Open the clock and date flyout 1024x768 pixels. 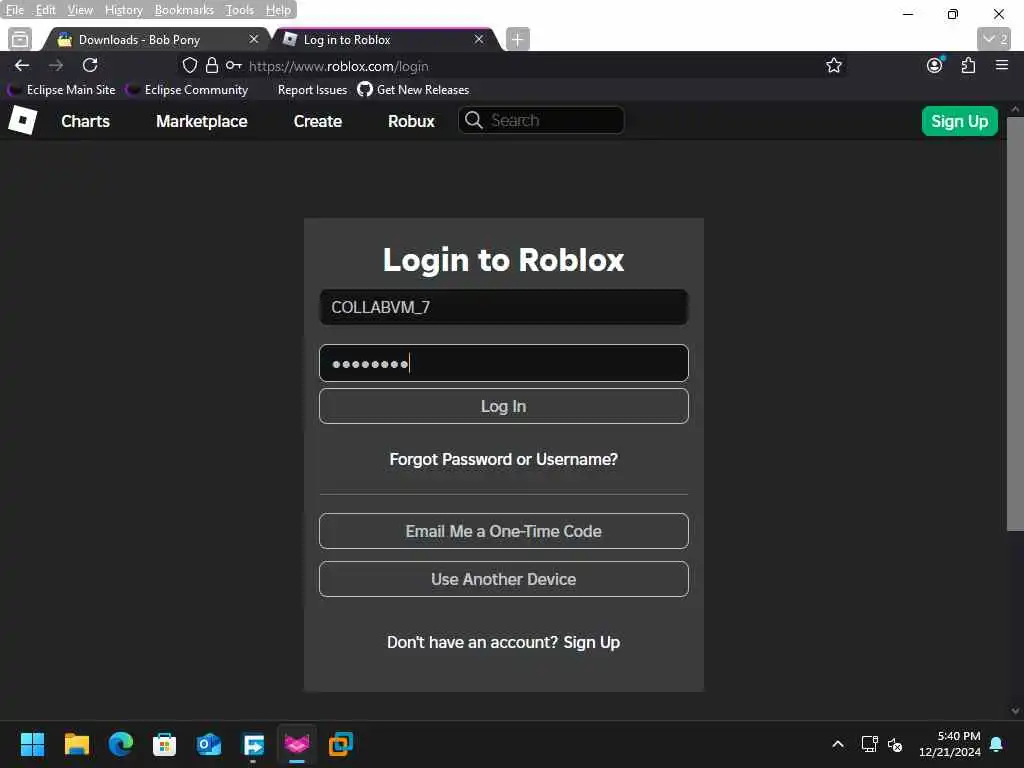tap(950, 744)
